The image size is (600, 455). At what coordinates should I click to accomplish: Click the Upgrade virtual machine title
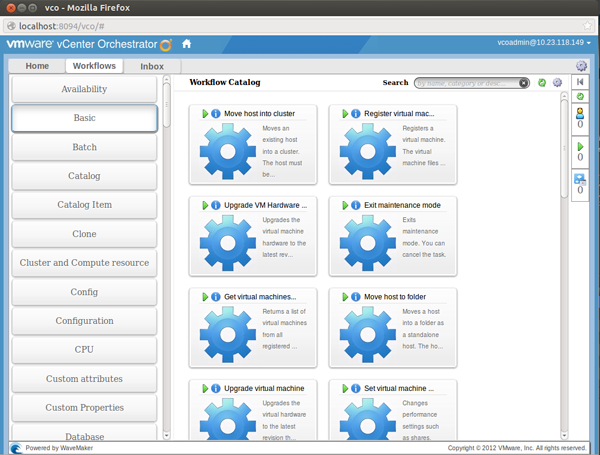pyautogui.click(x=264, y=388)
